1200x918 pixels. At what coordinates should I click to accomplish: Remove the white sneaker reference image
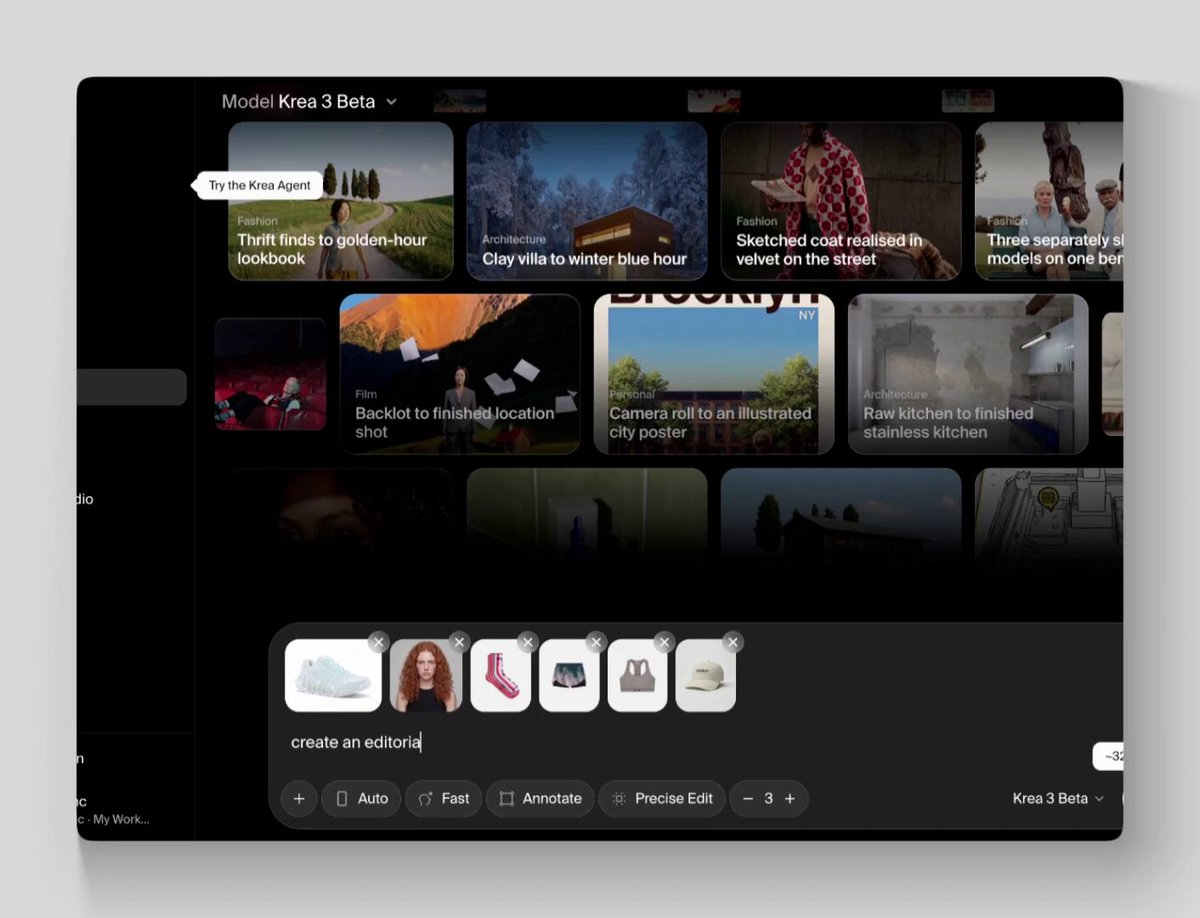pyautogui.click(x=378, y=642)
